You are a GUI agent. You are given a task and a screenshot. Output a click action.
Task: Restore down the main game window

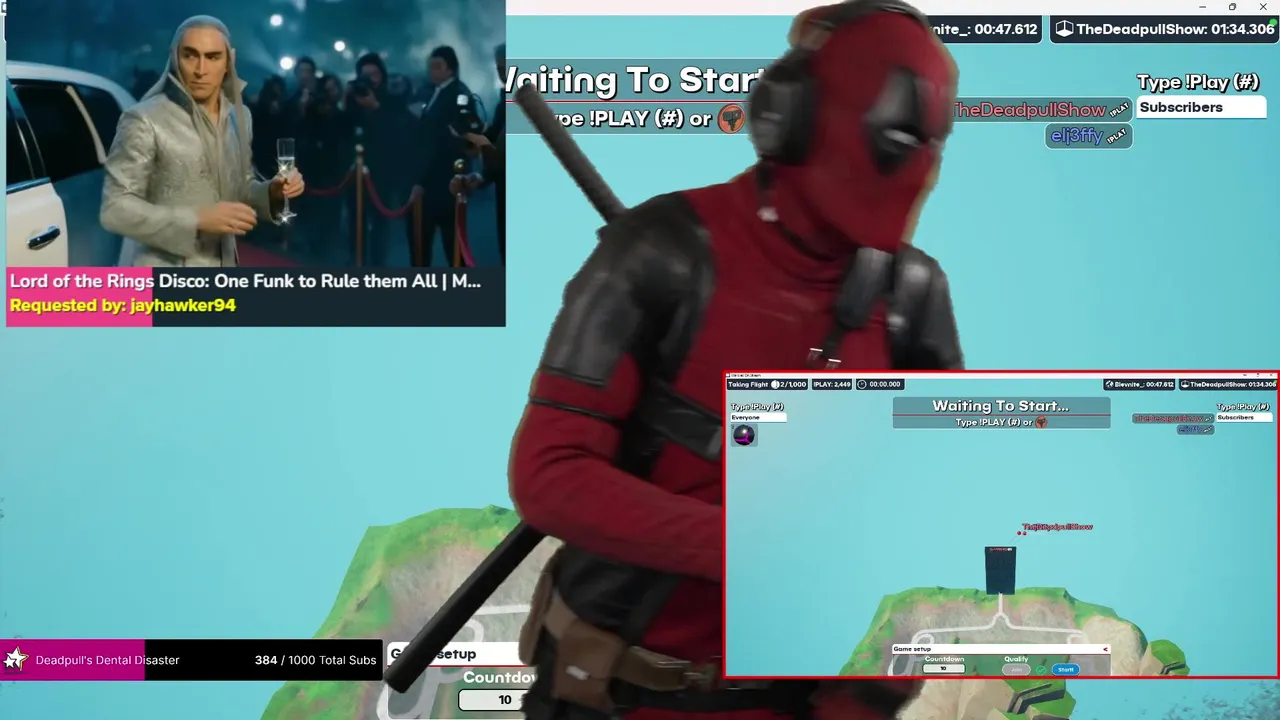1232,7
